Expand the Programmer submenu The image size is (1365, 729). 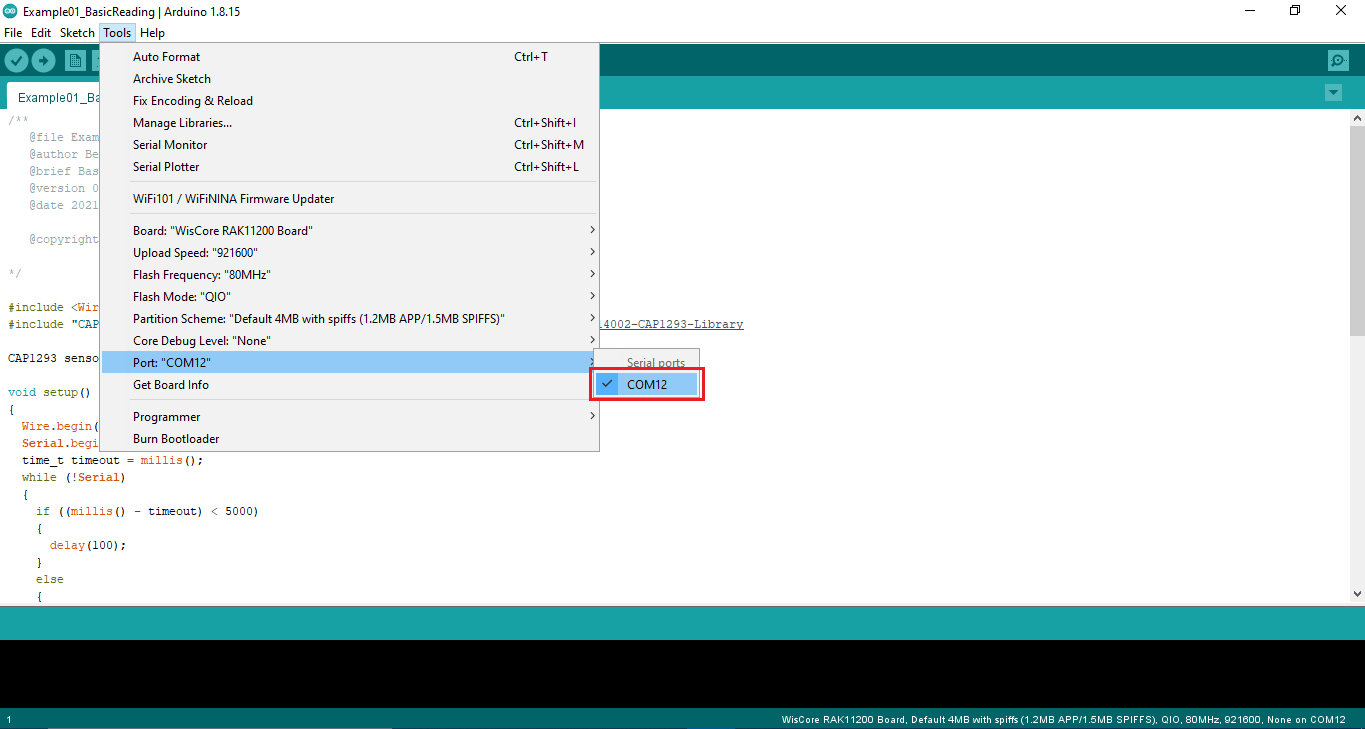[x=349, y=417]
